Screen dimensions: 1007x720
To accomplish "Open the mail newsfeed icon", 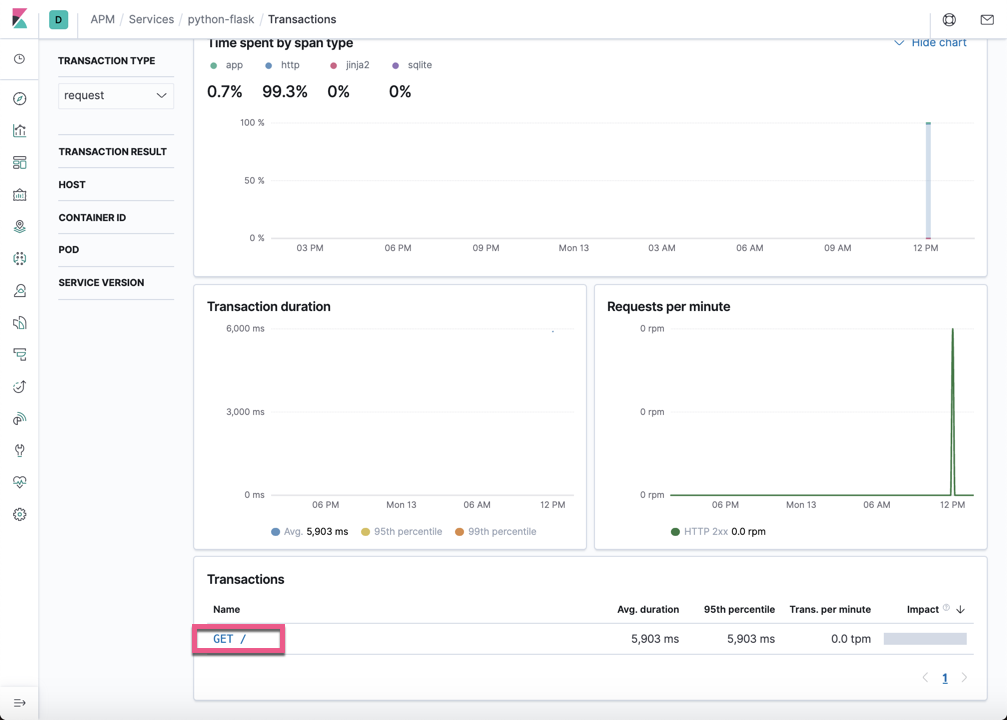I will [987, 19].
